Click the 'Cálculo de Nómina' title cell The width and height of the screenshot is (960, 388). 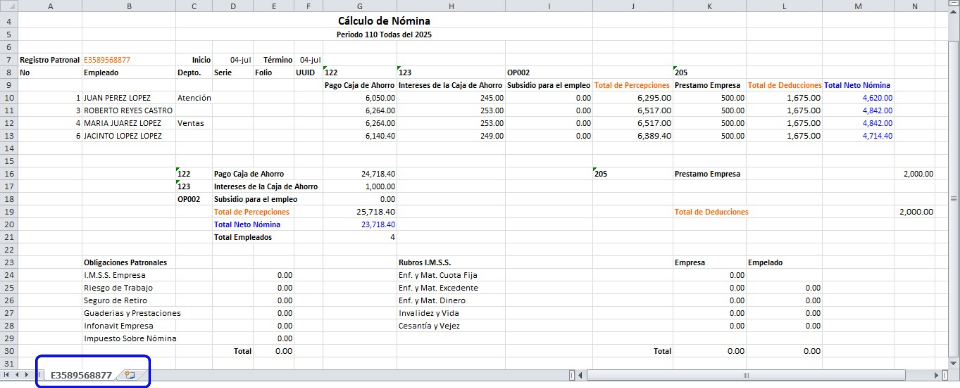coord(384,21)
